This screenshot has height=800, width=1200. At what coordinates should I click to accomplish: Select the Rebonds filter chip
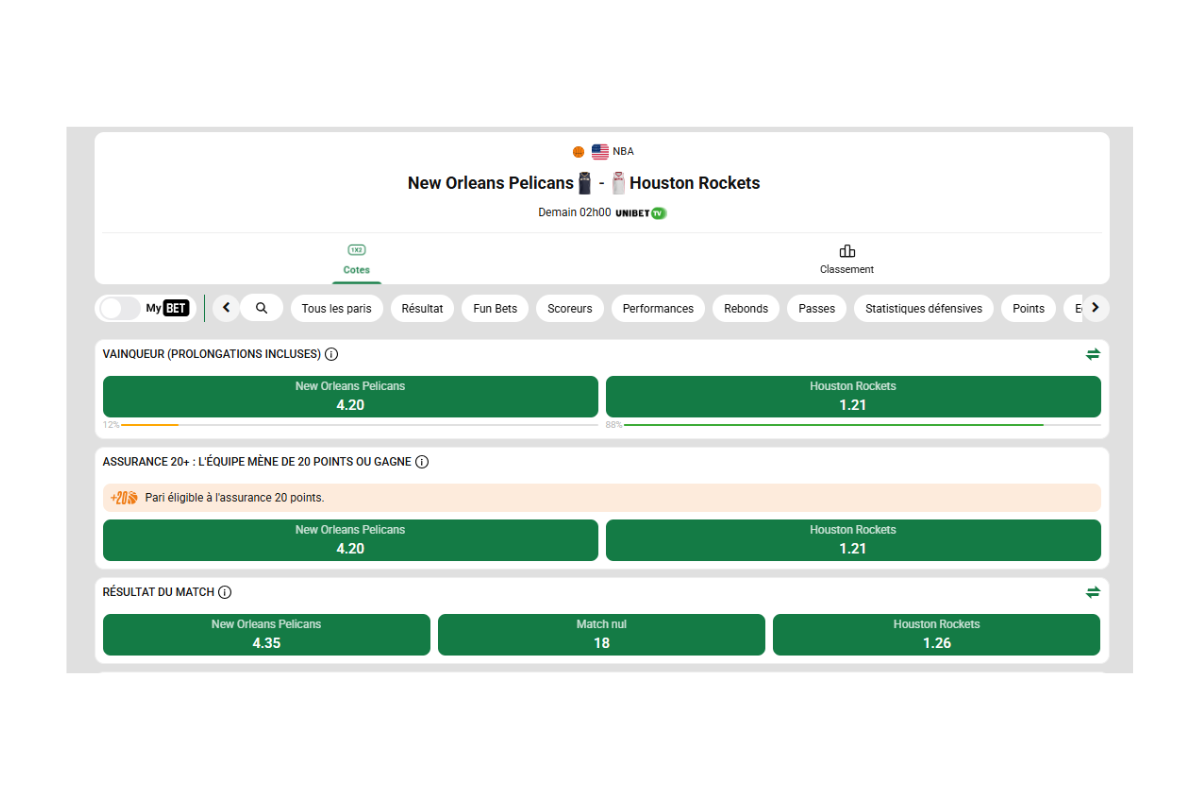click(x=746, y=308)
